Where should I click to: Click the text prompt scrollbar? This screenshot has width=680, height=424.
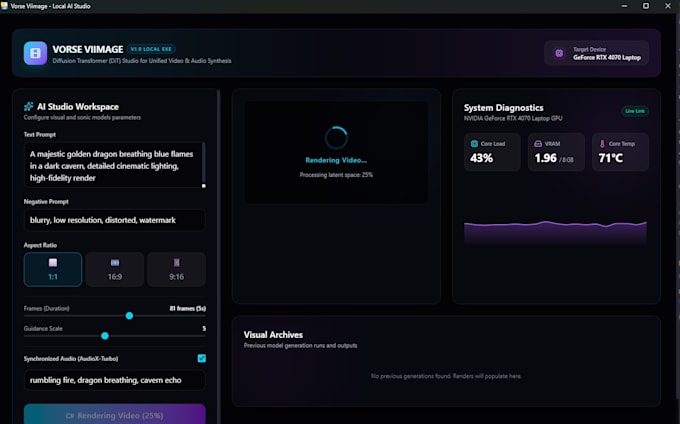click(x=203, y=163)
